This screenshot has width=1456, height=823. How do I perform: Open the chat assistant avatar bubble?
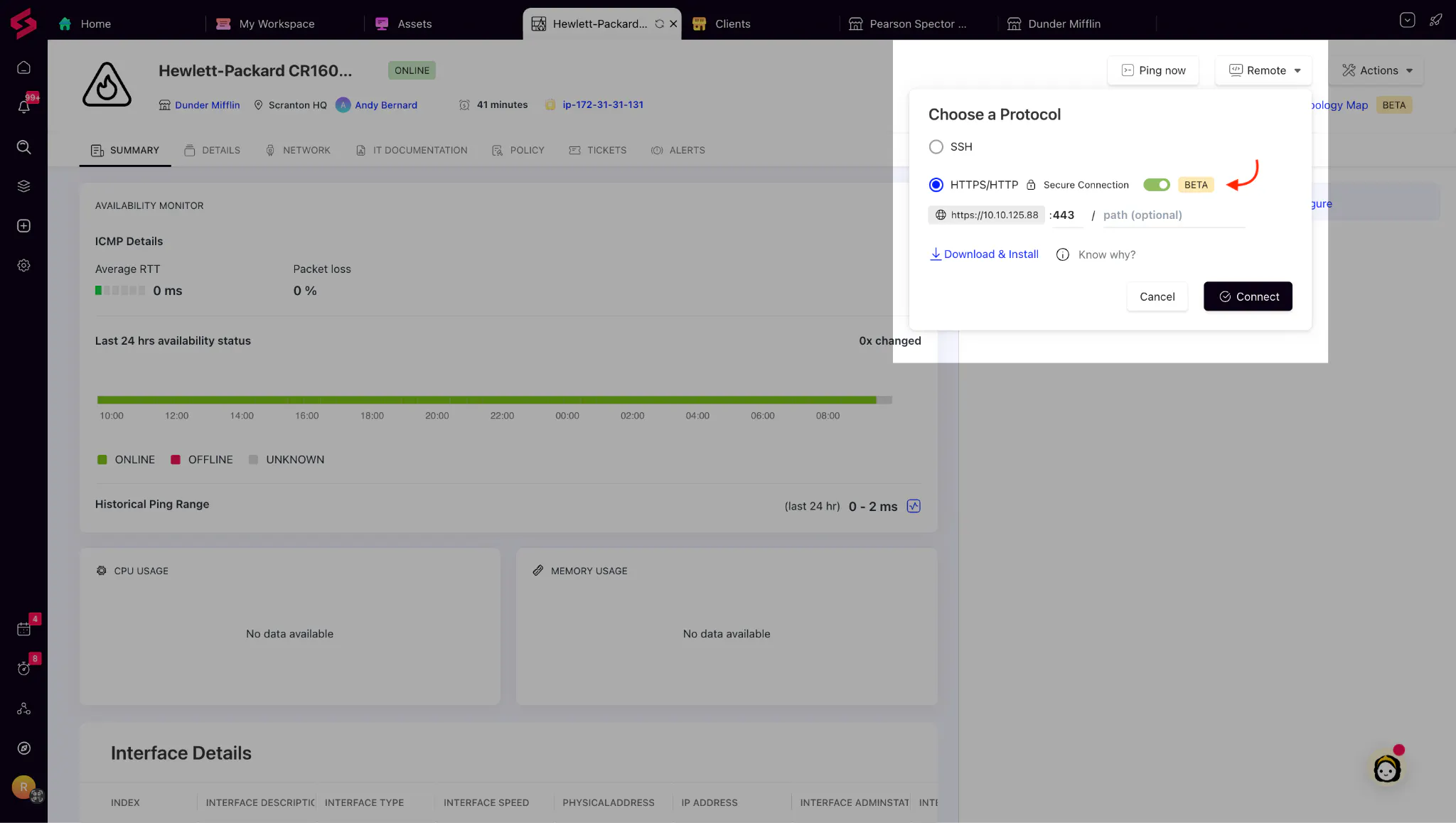click(x=1386, y=768)
